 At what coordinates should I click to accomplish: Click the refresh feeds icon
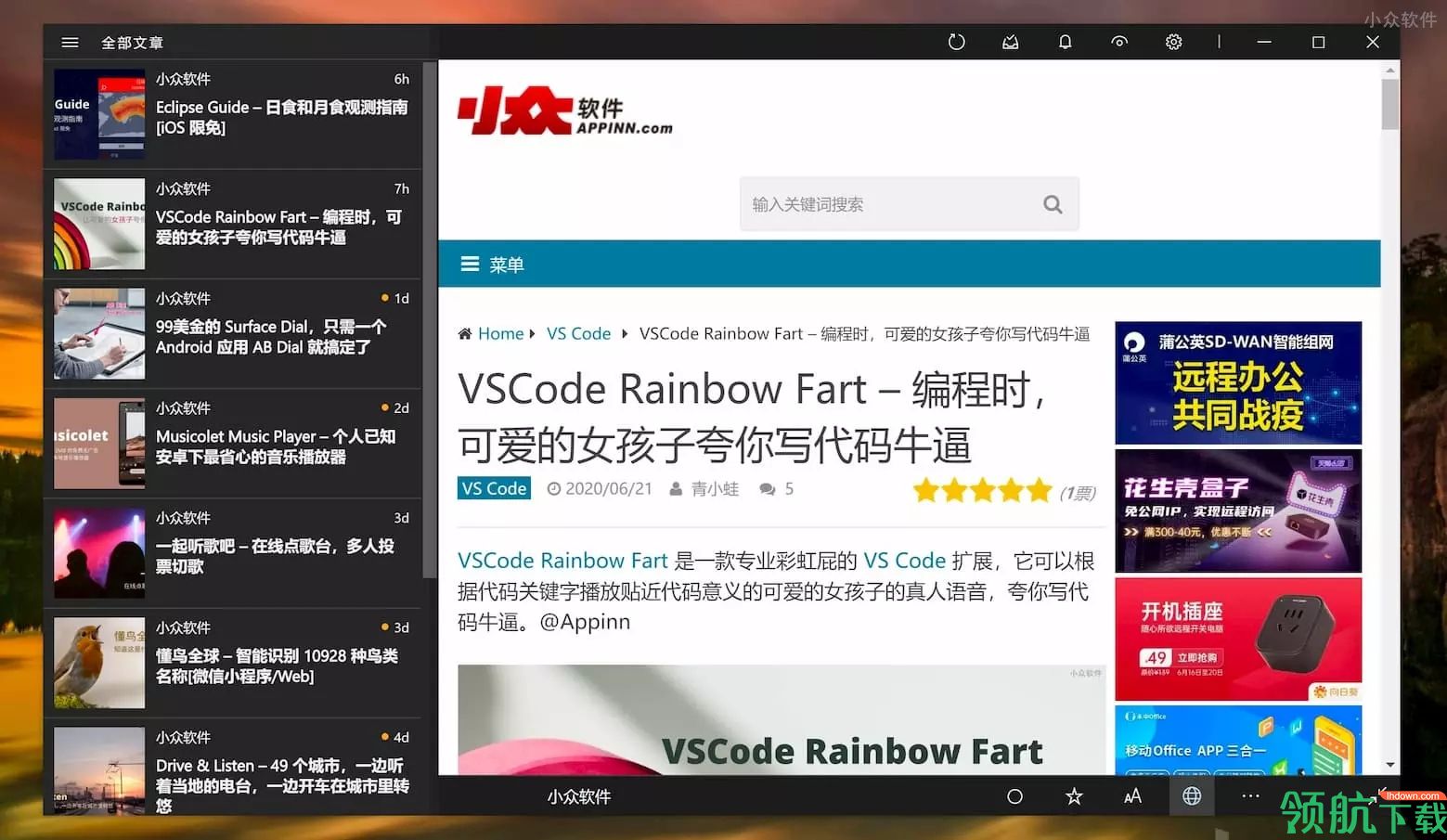pos(956,42)
